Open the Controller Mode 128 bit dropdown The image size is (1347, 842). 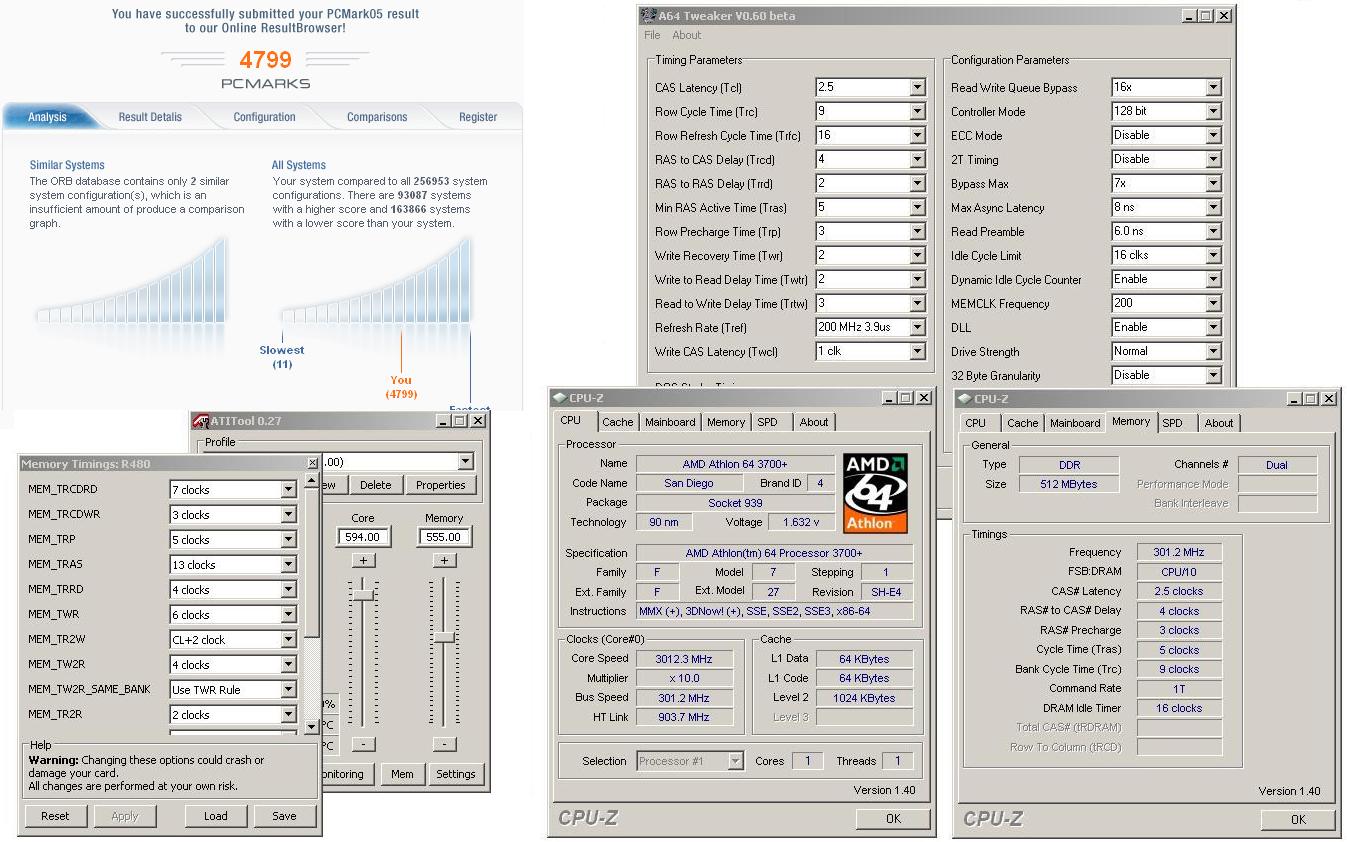point(1213,111)
